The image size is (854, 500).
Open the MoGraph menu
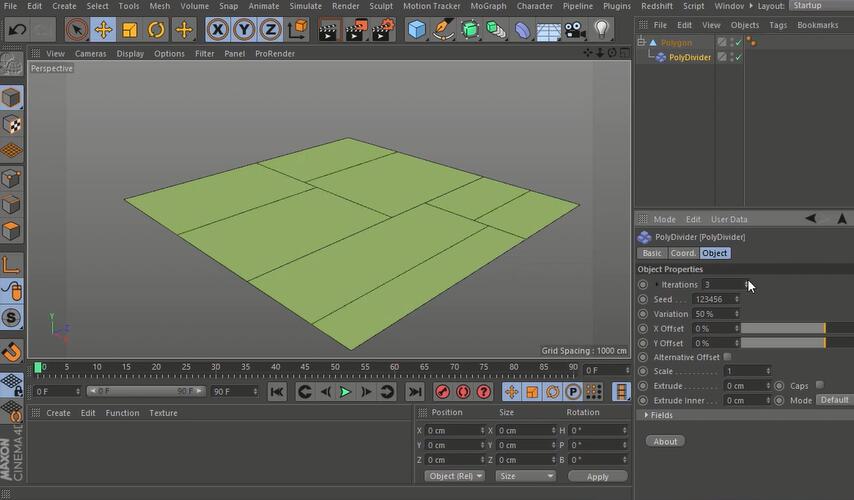[x=488, y=6]
